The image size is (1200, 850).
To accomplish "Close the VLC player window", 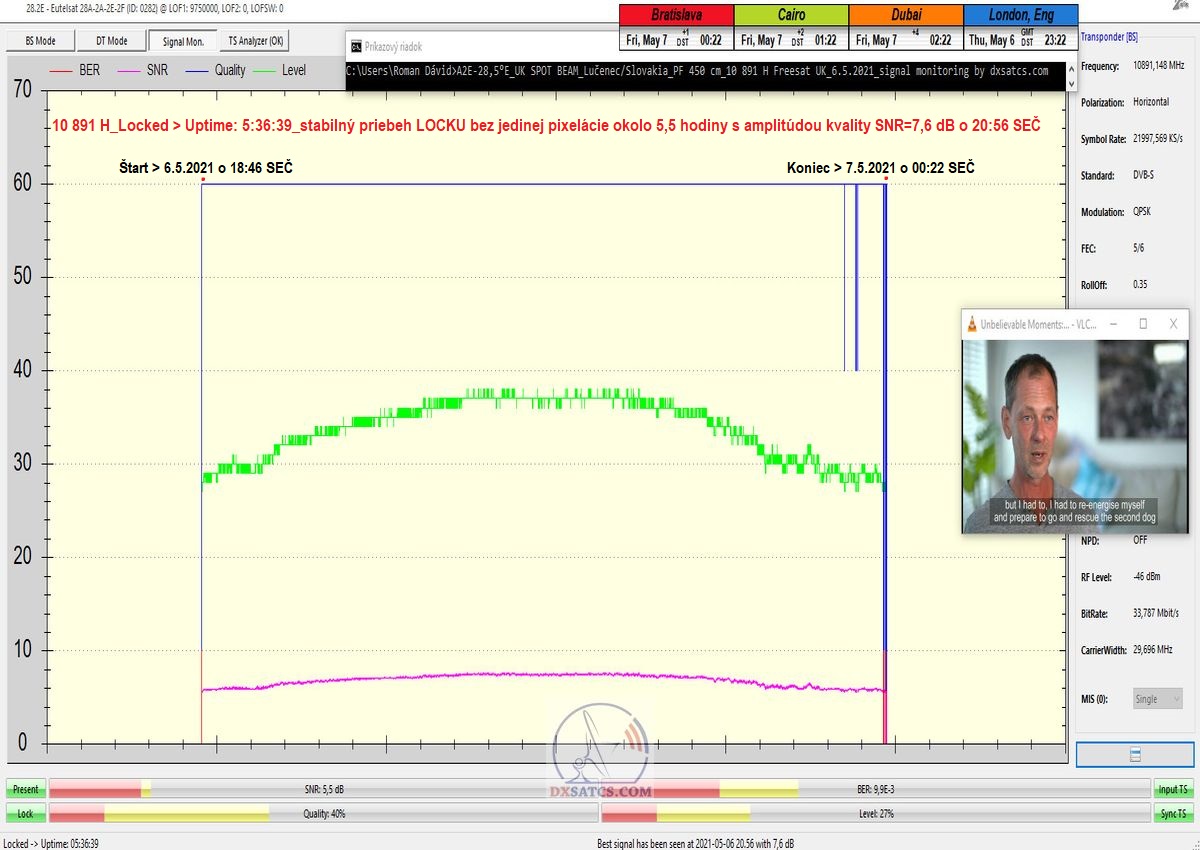I will pyautogui.click(x=1173, y=324).
